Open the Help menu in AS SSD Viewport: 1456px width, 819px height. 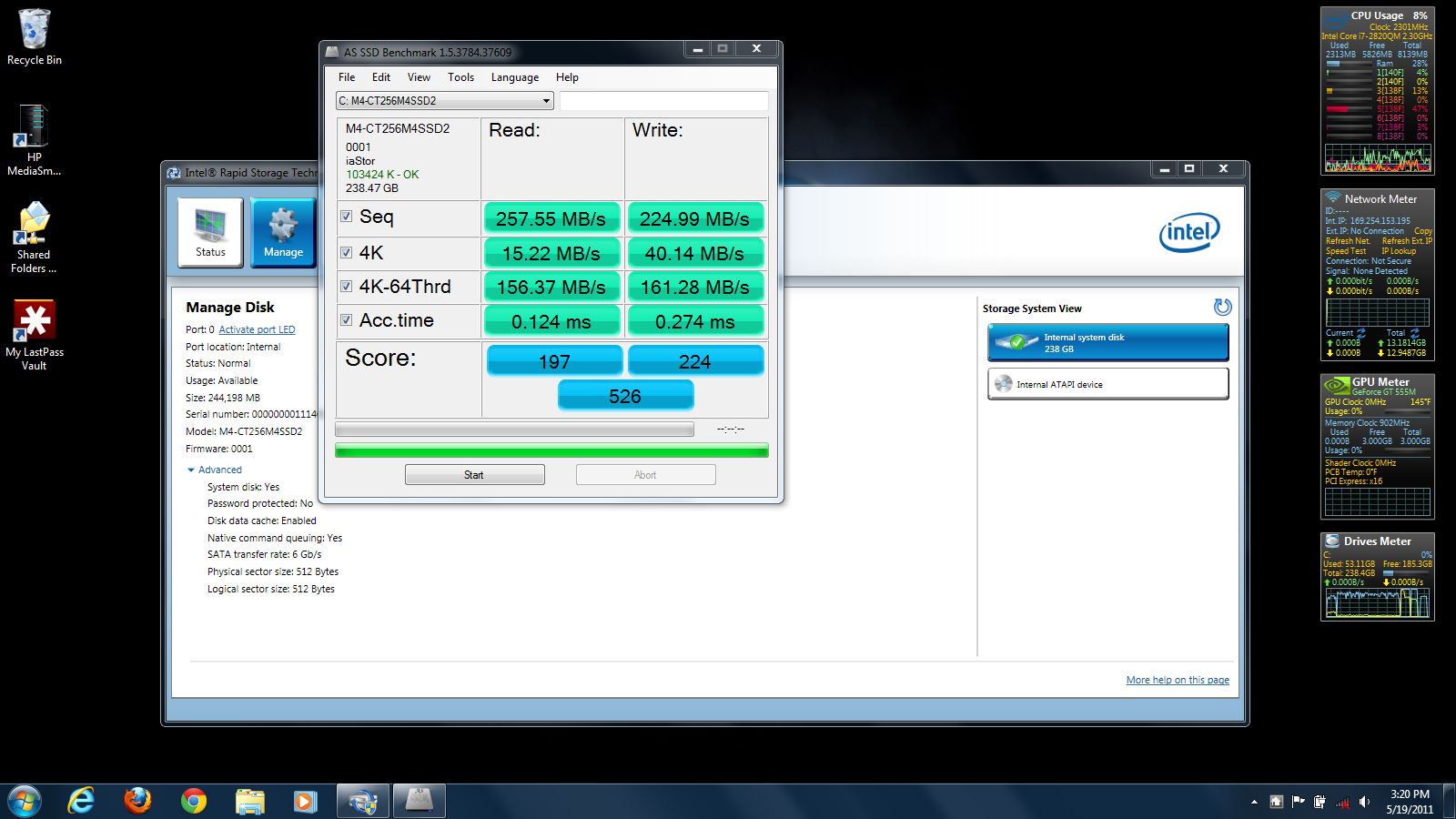tap(567, 77)
